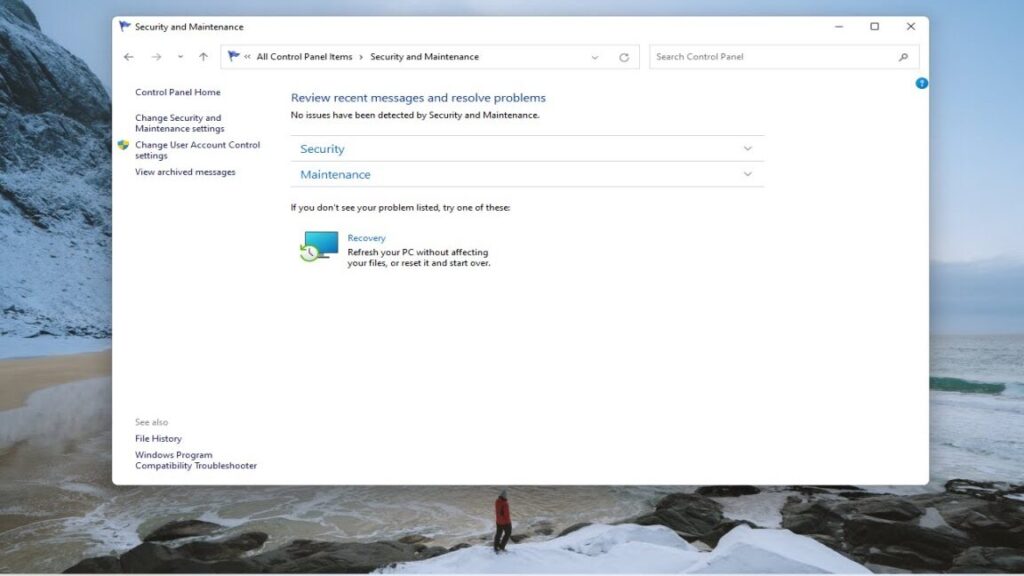Click the UAC shield icon beside settings link

tap(123, 146)
